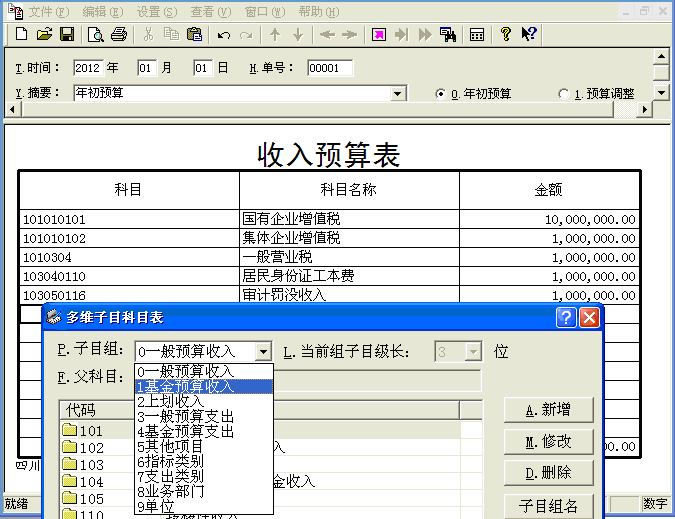Click the 单号 field showing 00001
675x519 pixels.
coord(330,68)
